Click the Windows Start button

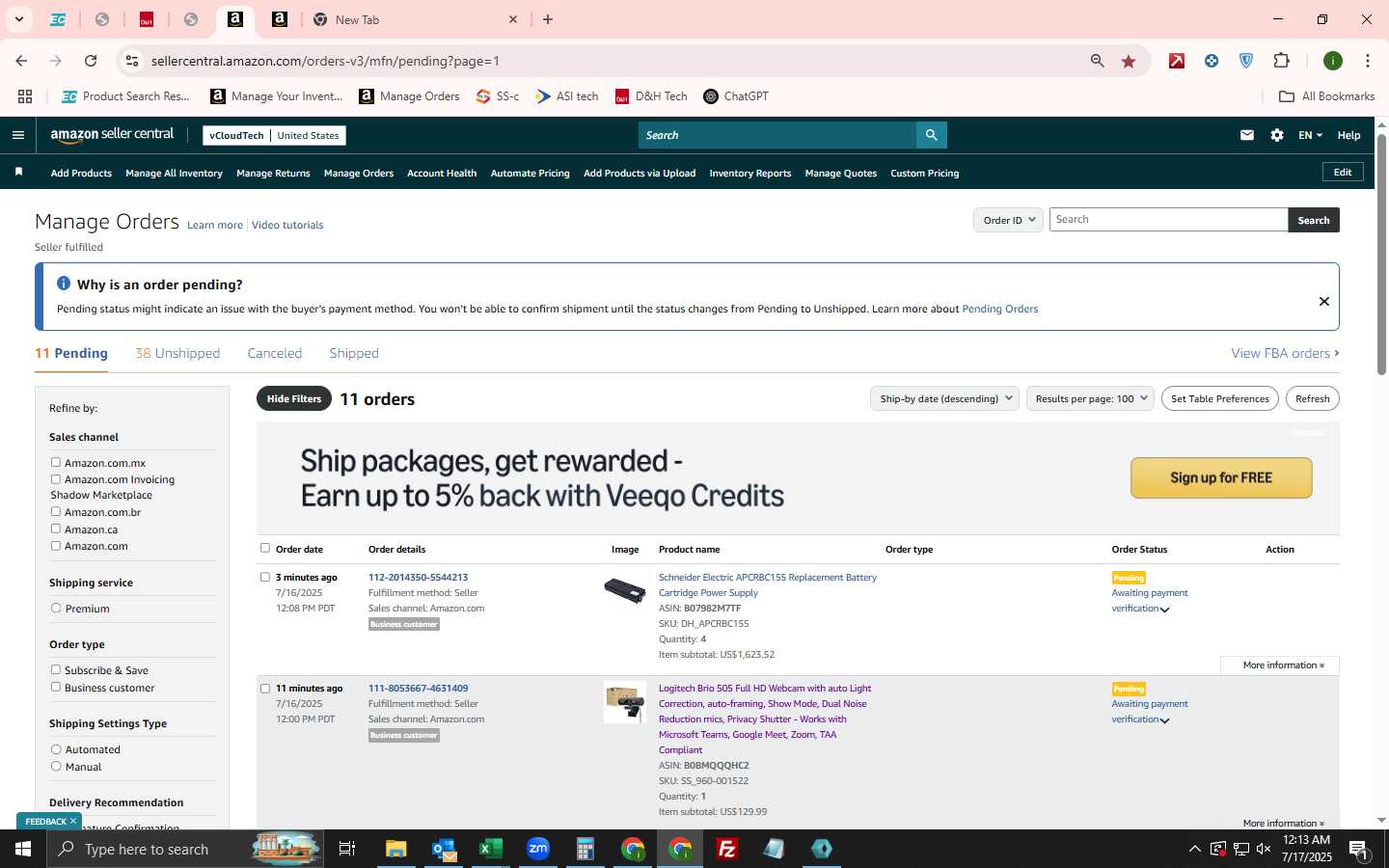click(23, 849)
